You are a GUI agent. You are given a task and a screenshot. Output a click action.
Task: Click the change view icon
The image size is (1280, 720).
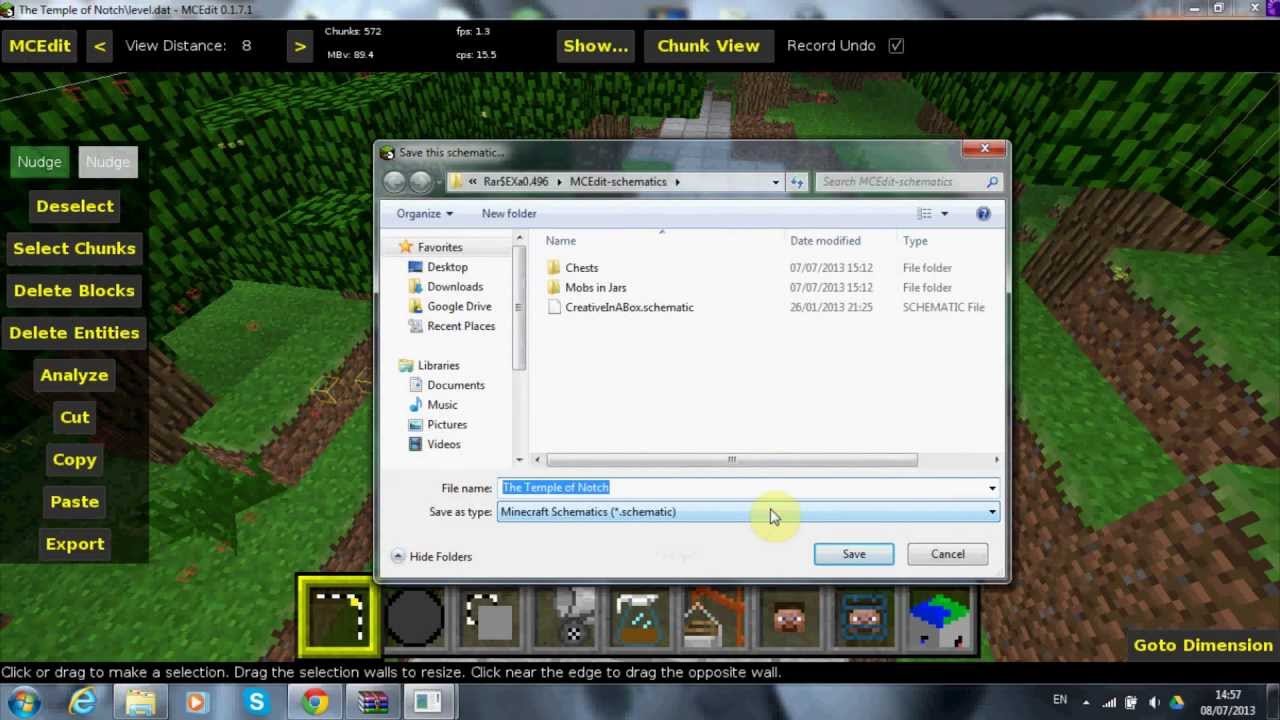point(925,213)
